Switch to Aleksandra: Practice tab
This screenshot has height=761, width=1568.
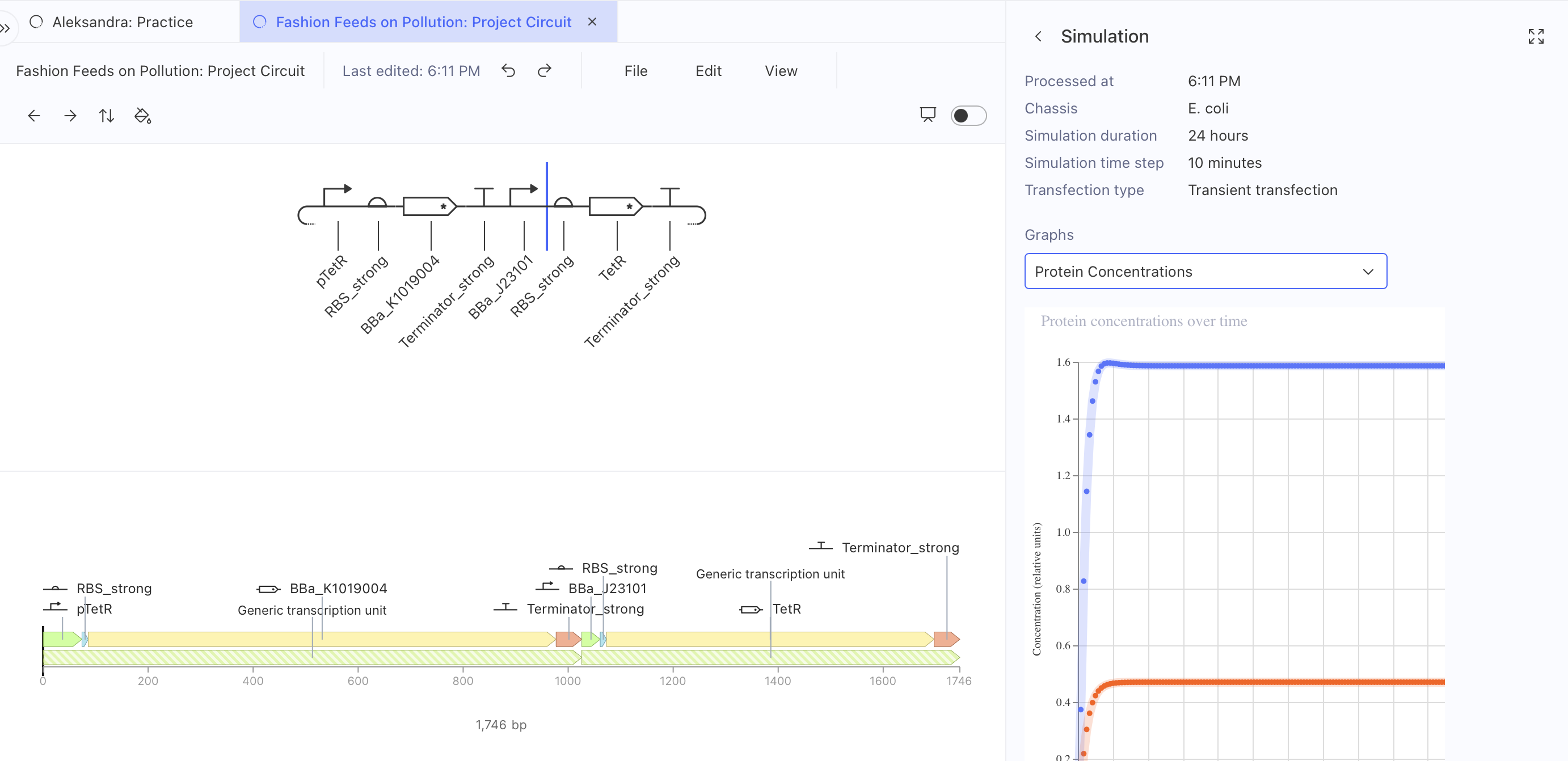pos(122,22)
